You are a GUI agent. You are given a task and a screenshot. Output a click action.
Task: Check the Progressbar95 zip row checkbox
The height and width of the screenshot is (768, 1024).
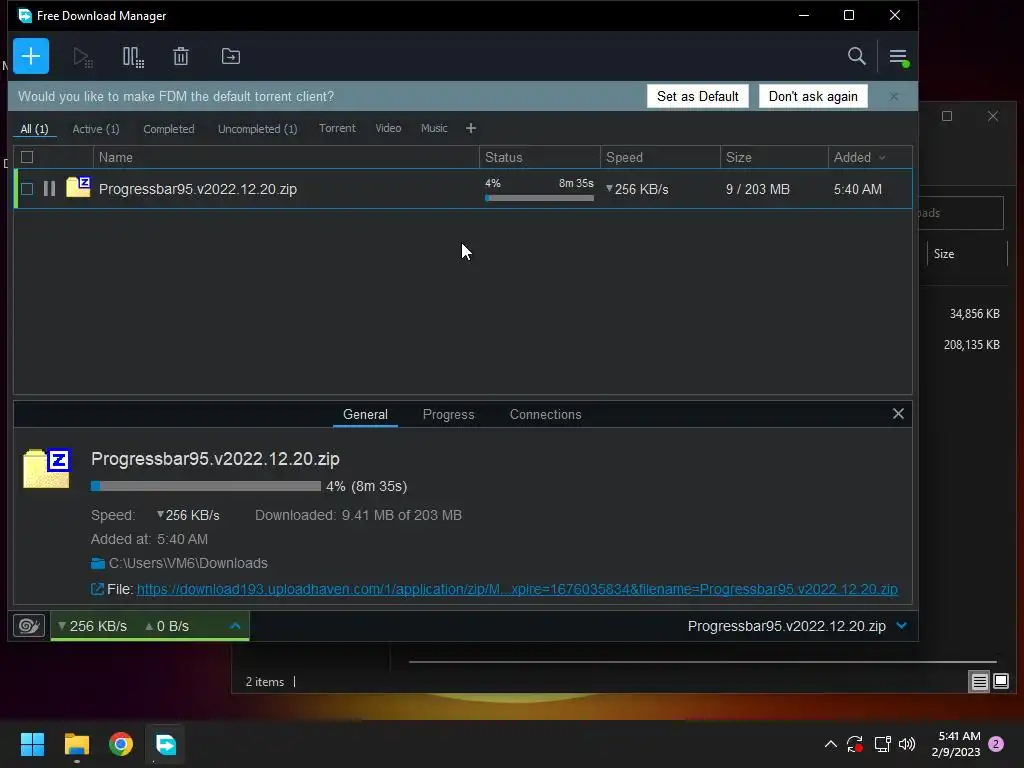(x=27, y=189)
